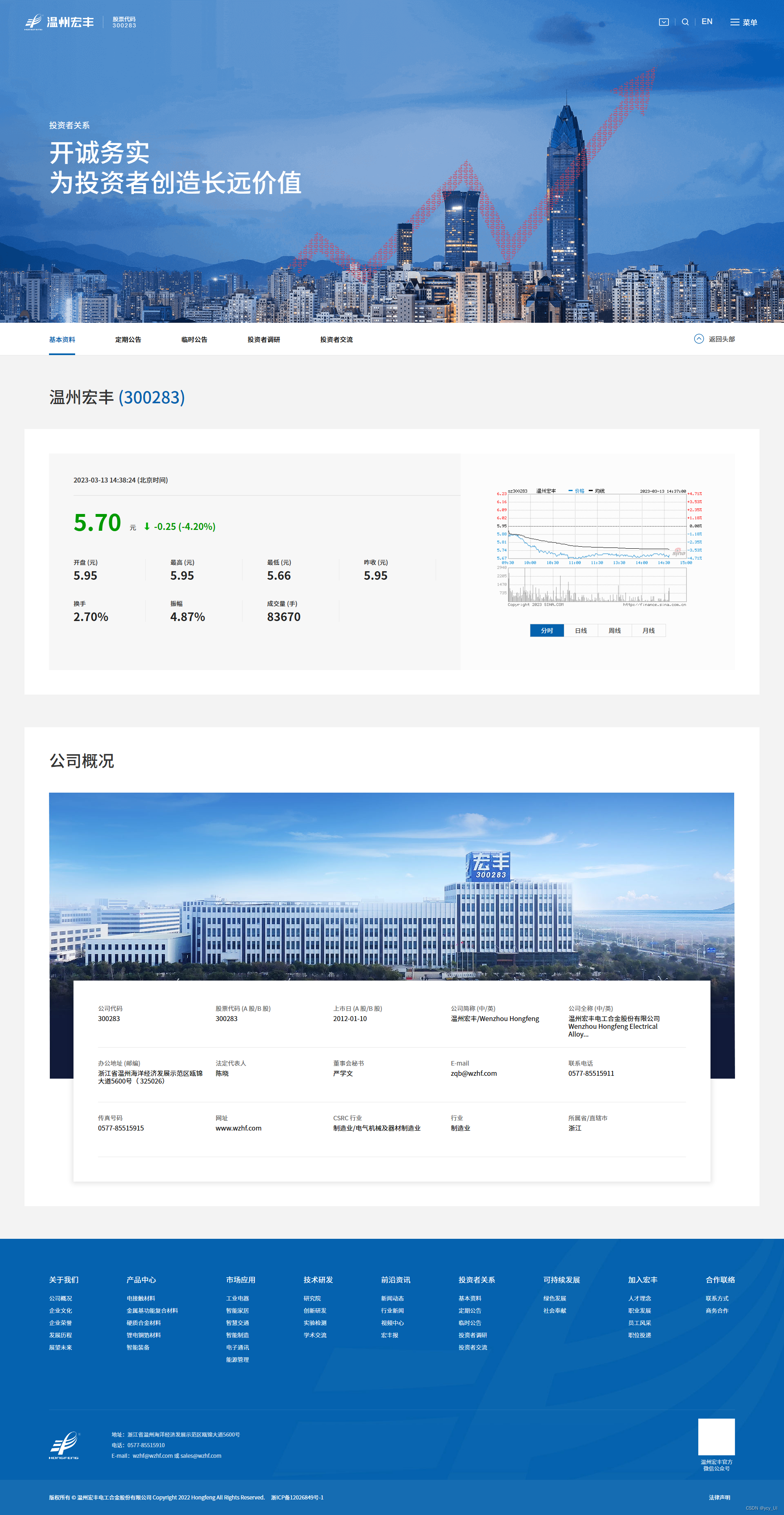The image size is (784, 1515).
Task: Open footer link 学术交流
Action: [315, 1335]
